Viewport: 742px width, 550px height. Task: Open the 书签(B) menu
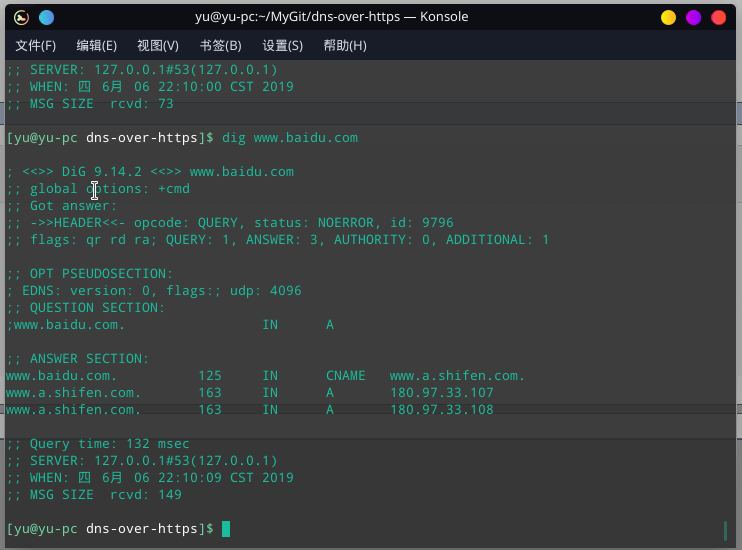click(221, 45)
